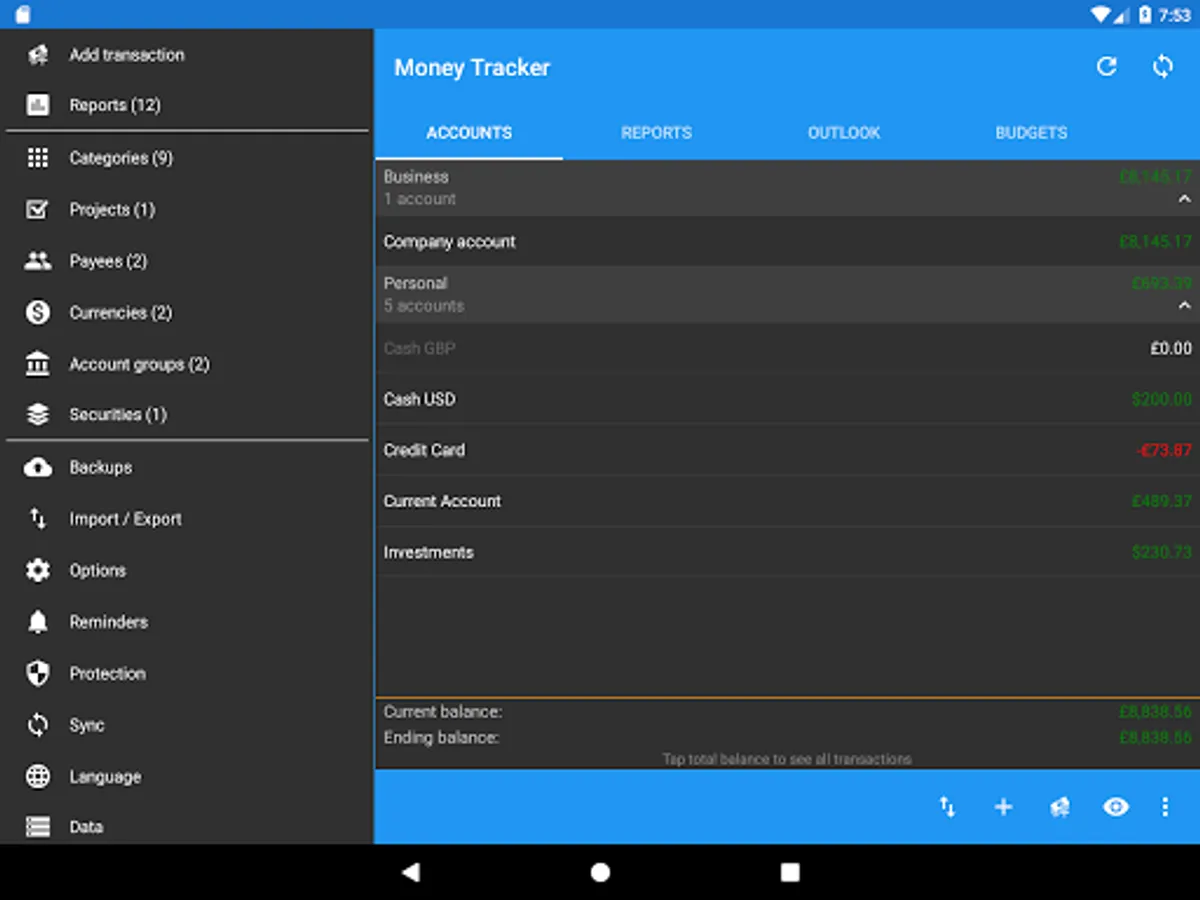Open the three-dot overflow menu
1200x900 pixels.
coord(1165,807)
